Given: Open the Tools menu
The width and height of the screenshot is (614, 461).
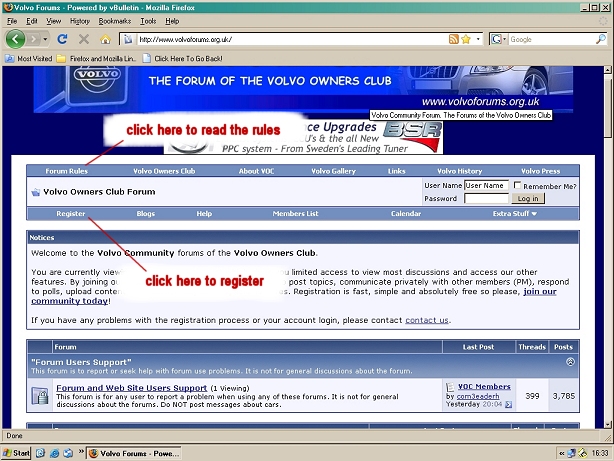Looking at the screenshot, I should pyautogui.click(x=148, y=21).
